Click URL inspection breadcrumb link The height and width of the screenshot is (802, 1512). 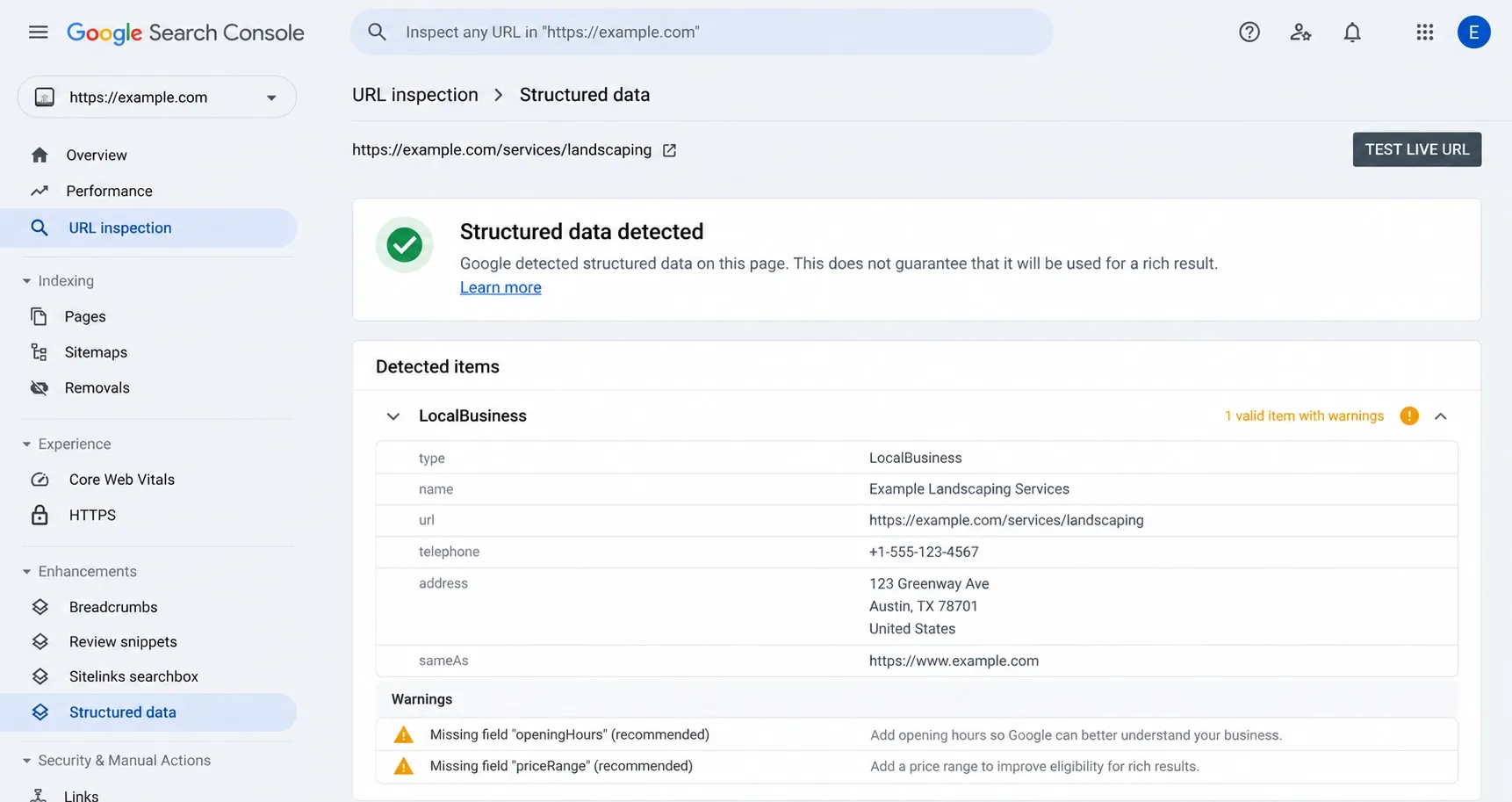click(415, 95)
